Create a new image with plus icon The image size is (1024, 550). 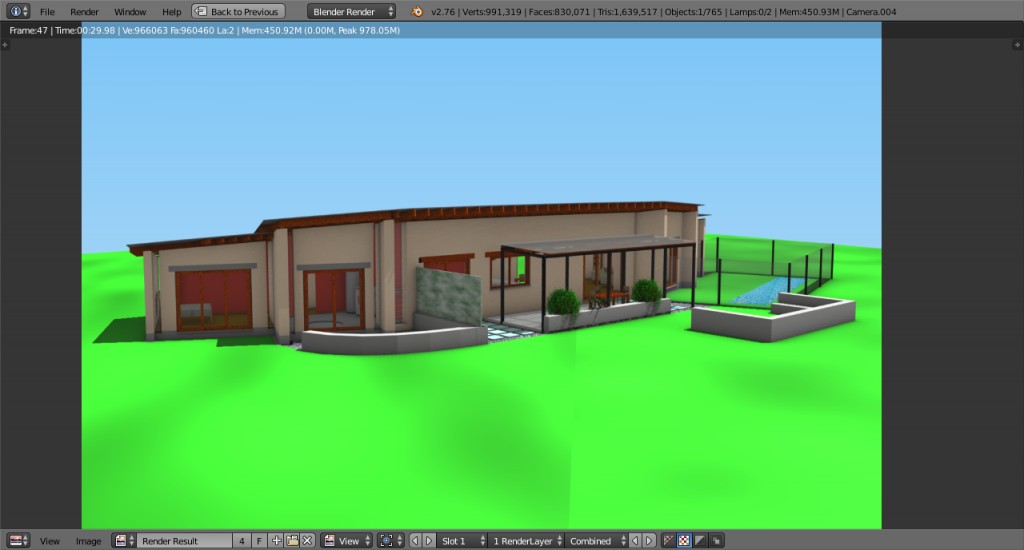tap(276, 540)
